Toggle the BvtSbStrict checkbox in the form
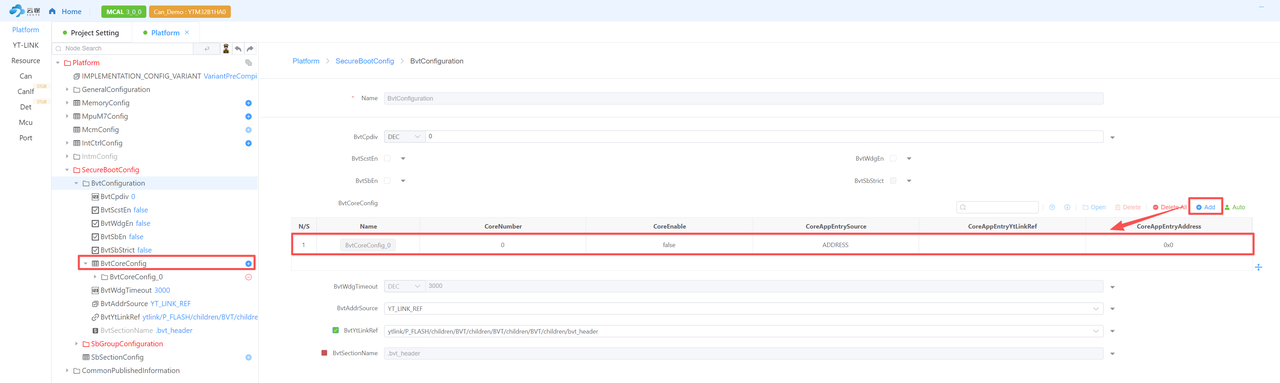1280x383 pixels. (x=893, y=181)
